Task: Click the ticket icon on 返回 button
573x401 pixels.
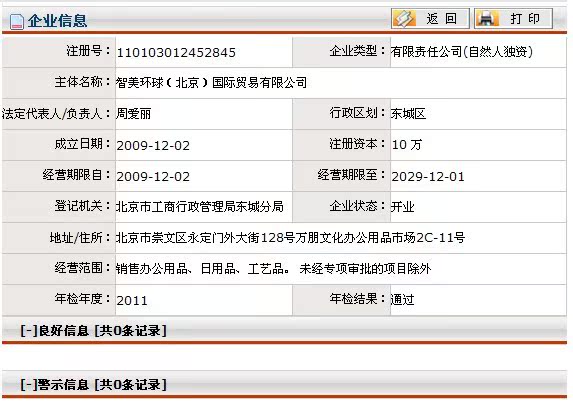Action: click(404, 18)
